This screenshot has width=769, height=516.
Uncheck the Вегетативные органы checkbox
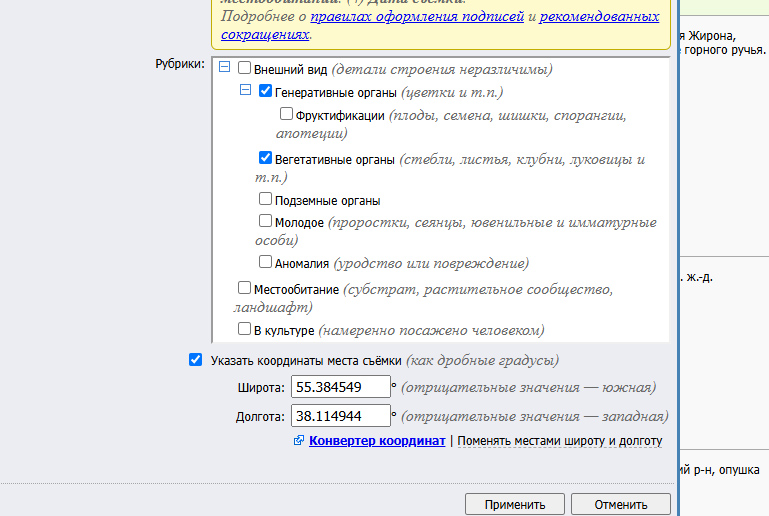[265, 158]
